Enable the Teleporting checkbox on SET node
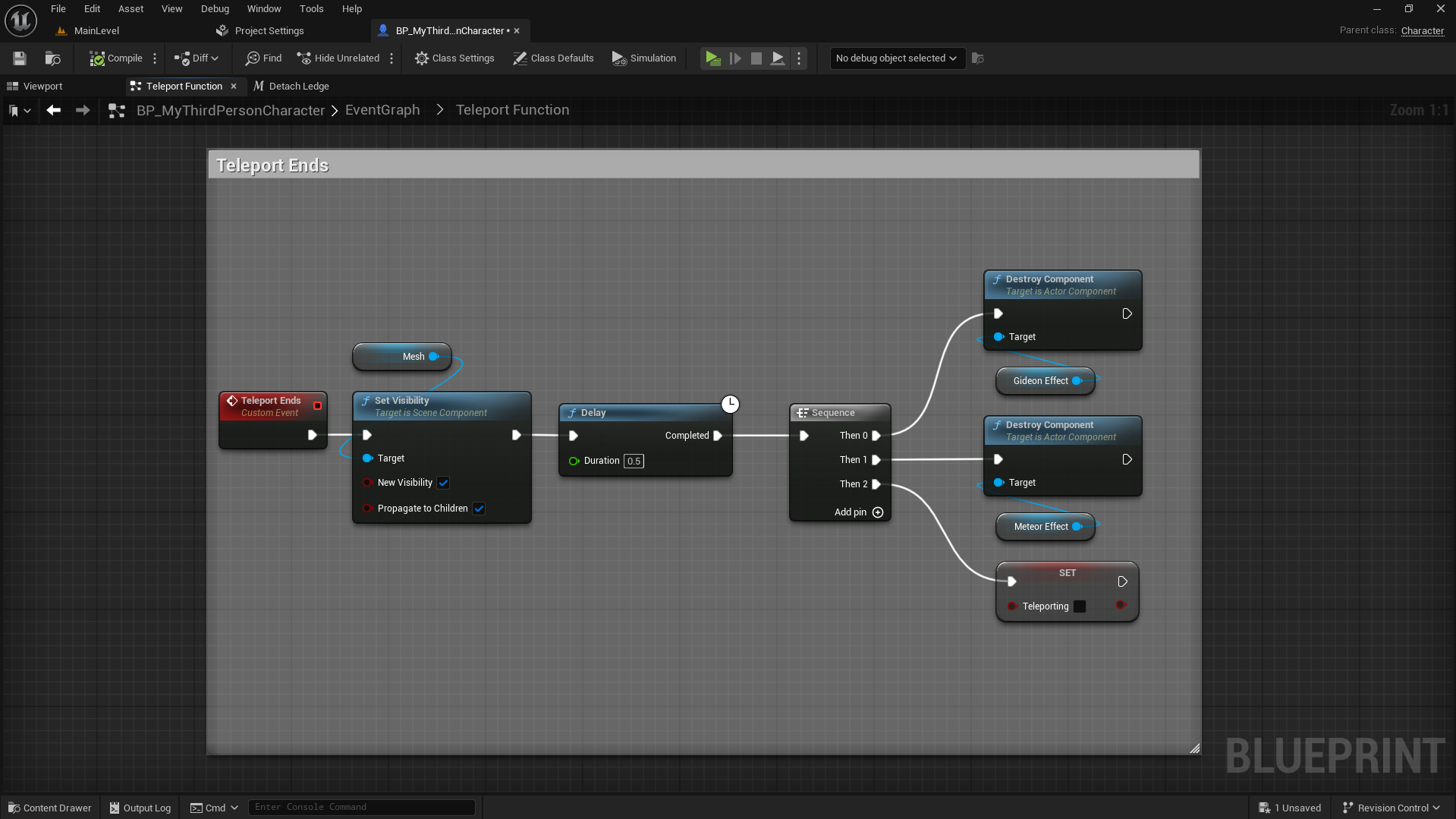This screenshot has width=1456, height=819. pos(1080,606)
